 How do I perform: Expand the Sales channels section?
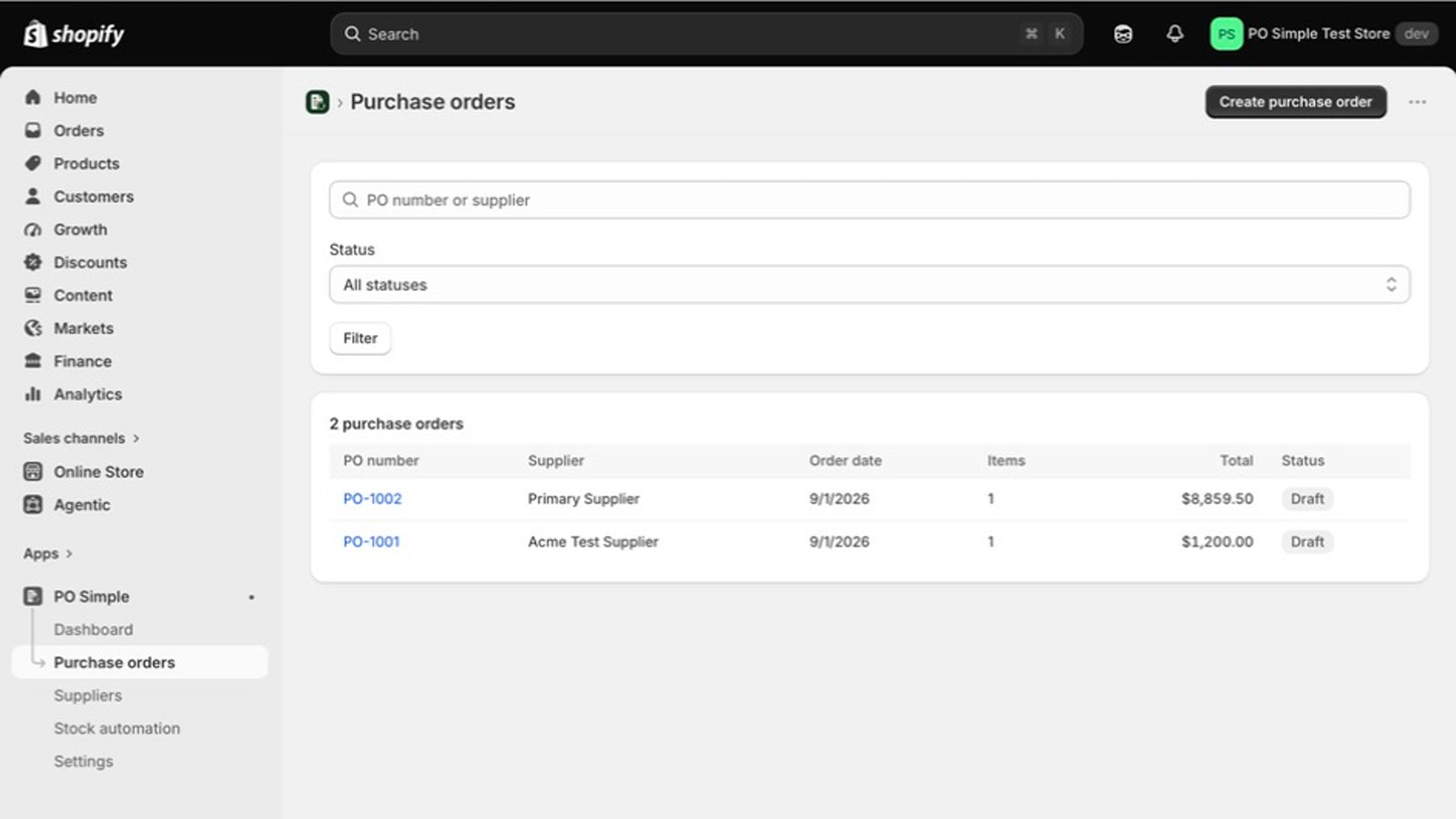click(x=82, y=439)
